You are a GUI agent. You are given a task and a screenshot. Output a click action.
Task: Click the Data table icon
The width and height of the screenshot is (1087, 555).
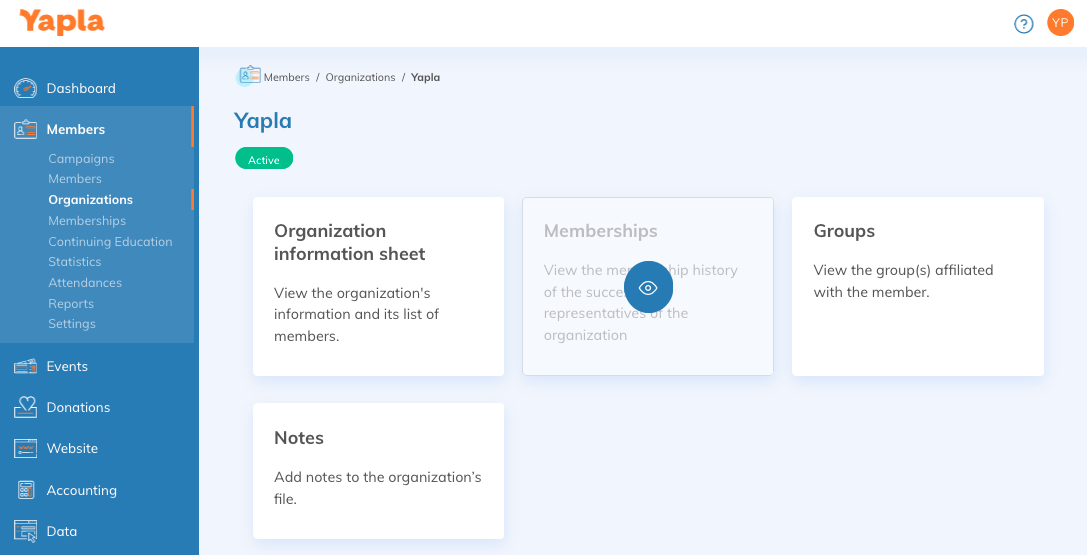point(26,531)
